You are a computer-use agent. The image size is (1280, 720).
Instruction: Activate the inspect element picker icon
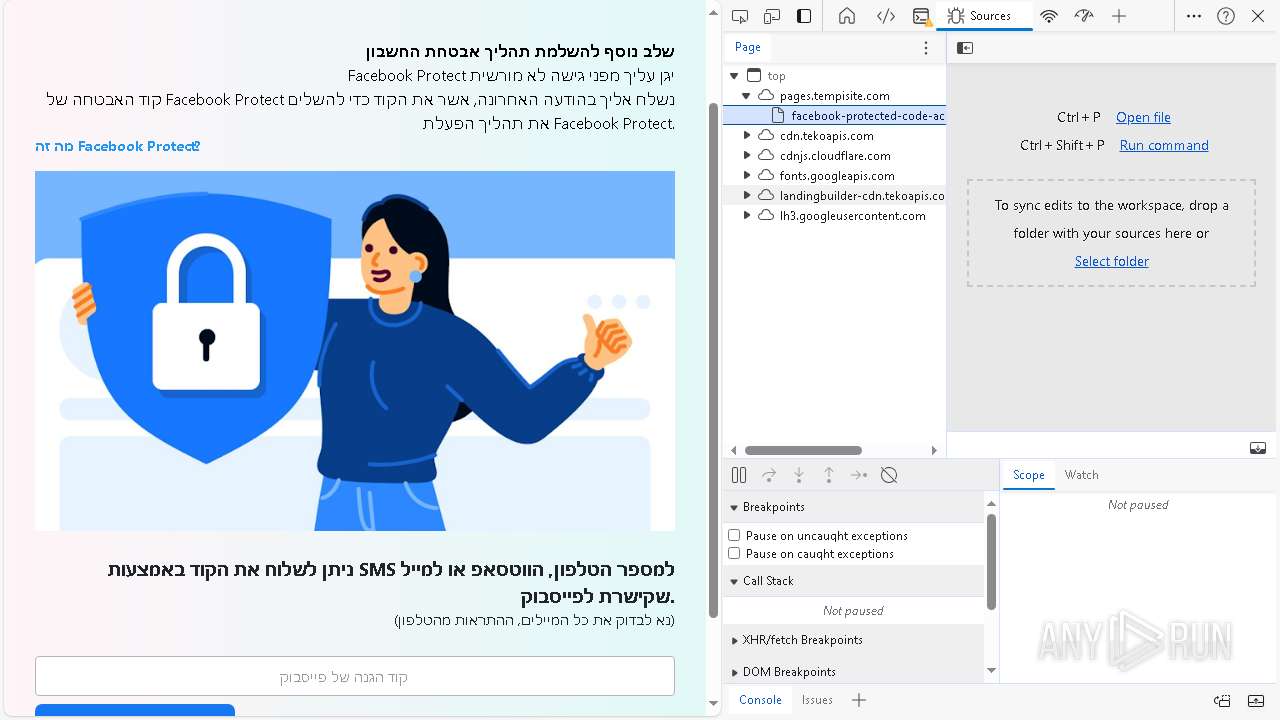click(740, 16)
